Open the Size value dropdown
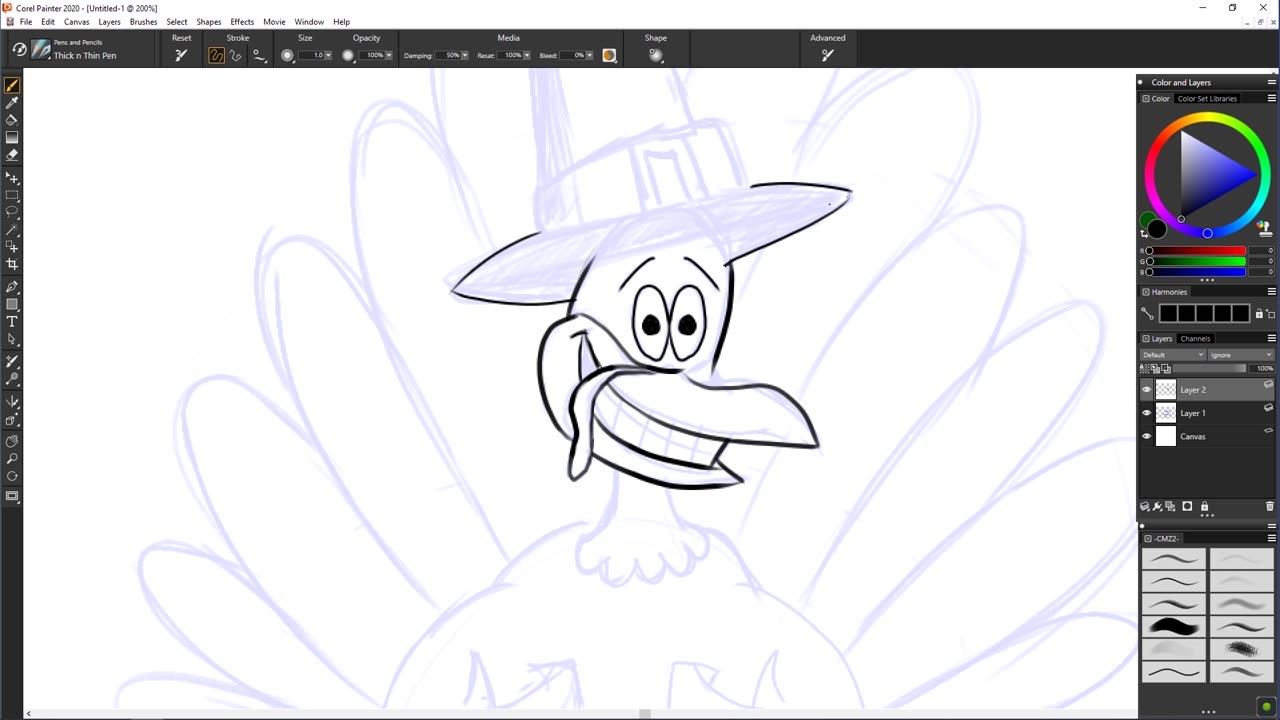 click(x=328, y=55)
